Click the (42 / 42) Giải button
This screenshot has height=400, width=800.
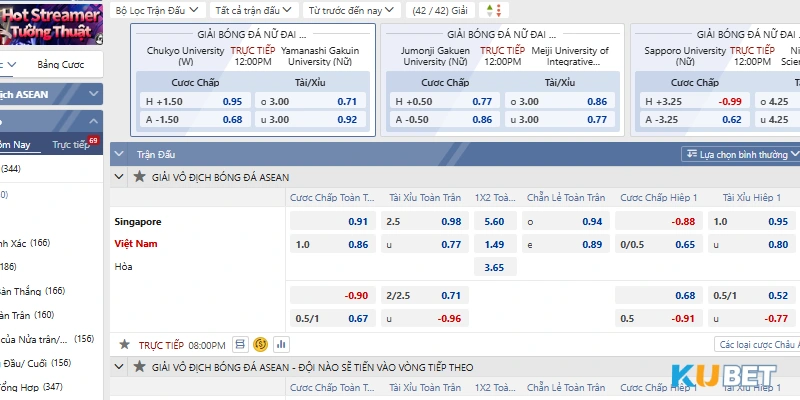point(440,10)
